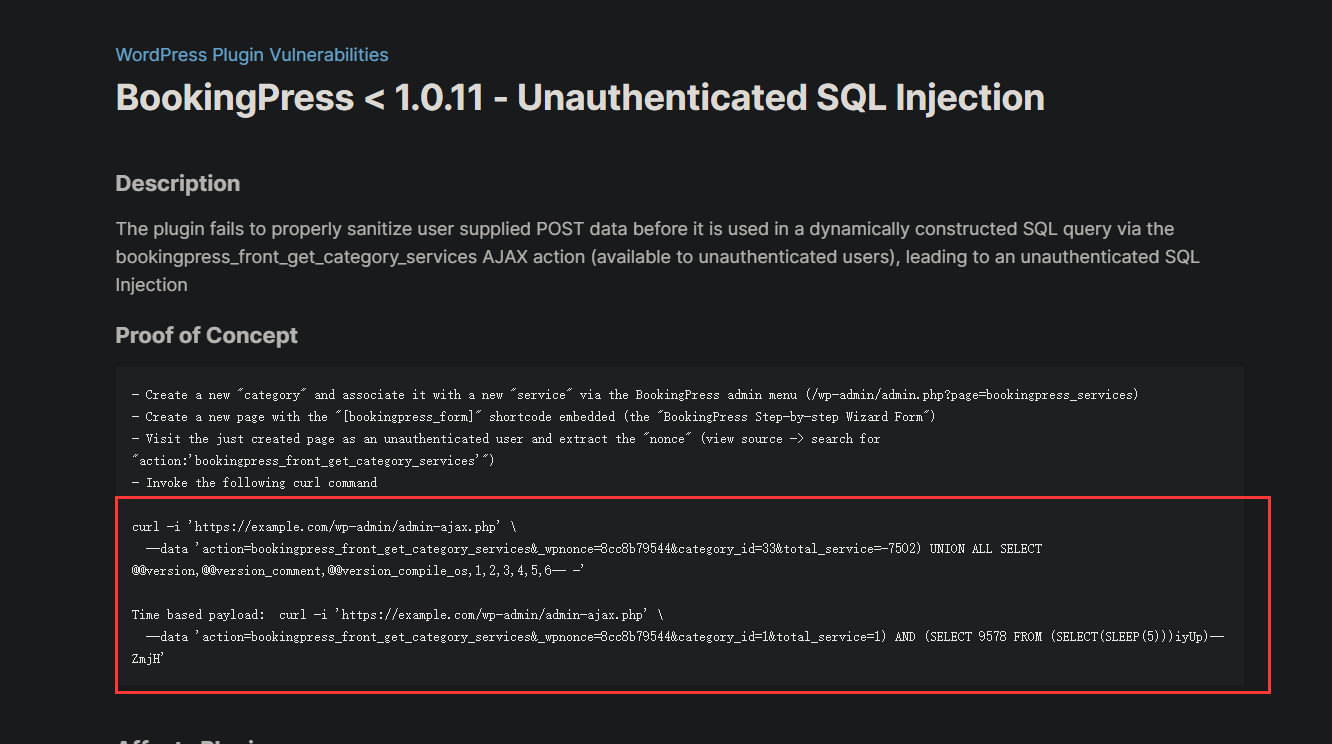Screen dimensions: 1332x744
Task: Open the WordPress Plugin Vulnerabilities link
Action: coord(252,55)
